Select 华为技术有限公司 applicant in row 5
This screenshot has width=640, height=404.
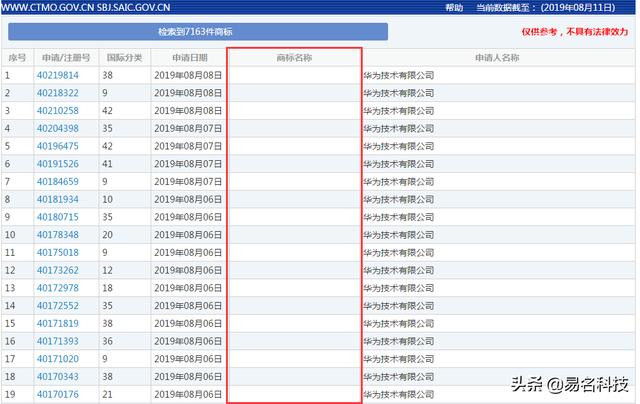coord(399,146)
